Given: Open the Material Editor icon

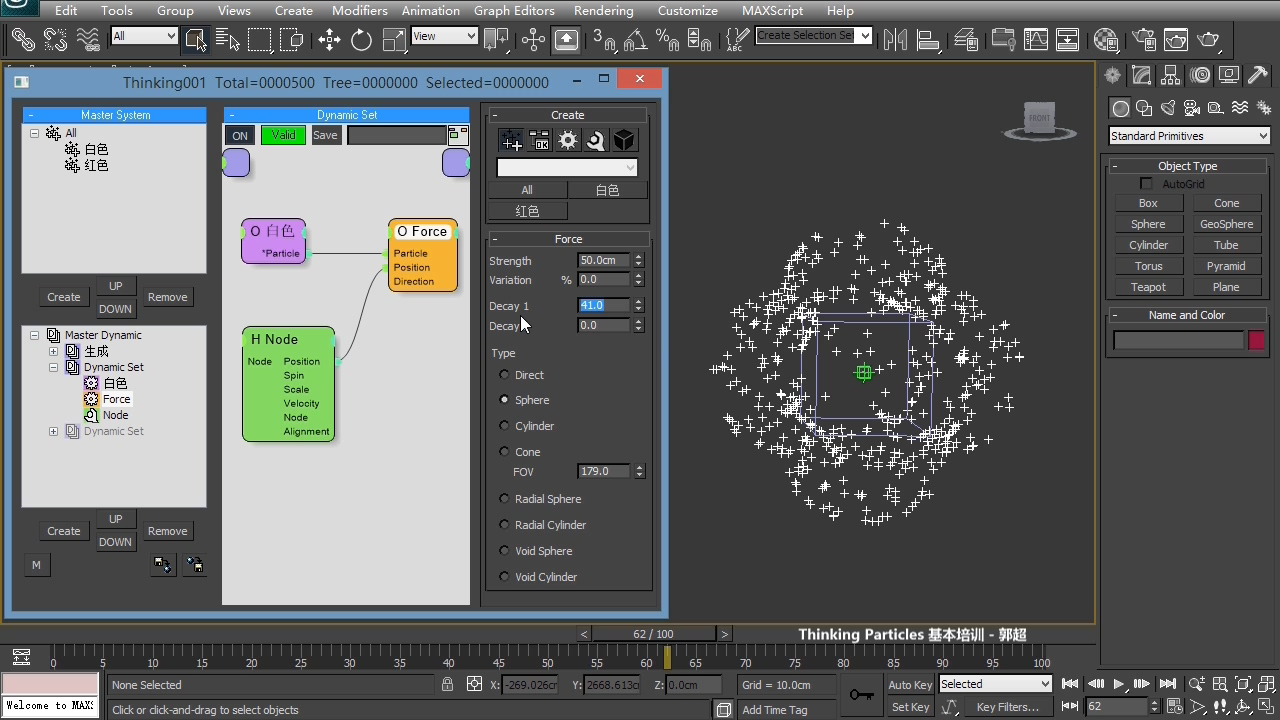Looking at the screenshot, I should pos(1106,39).
